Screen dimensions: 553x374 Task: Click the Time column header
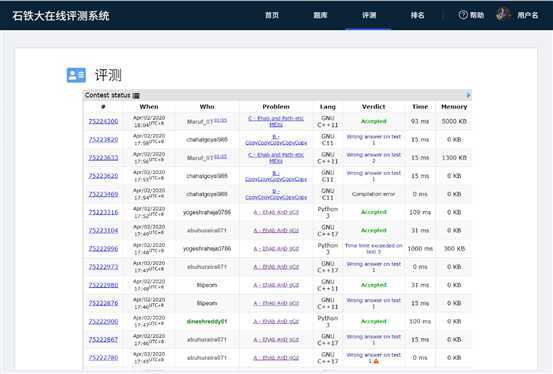pyautogui.click(x=420, y=107)
